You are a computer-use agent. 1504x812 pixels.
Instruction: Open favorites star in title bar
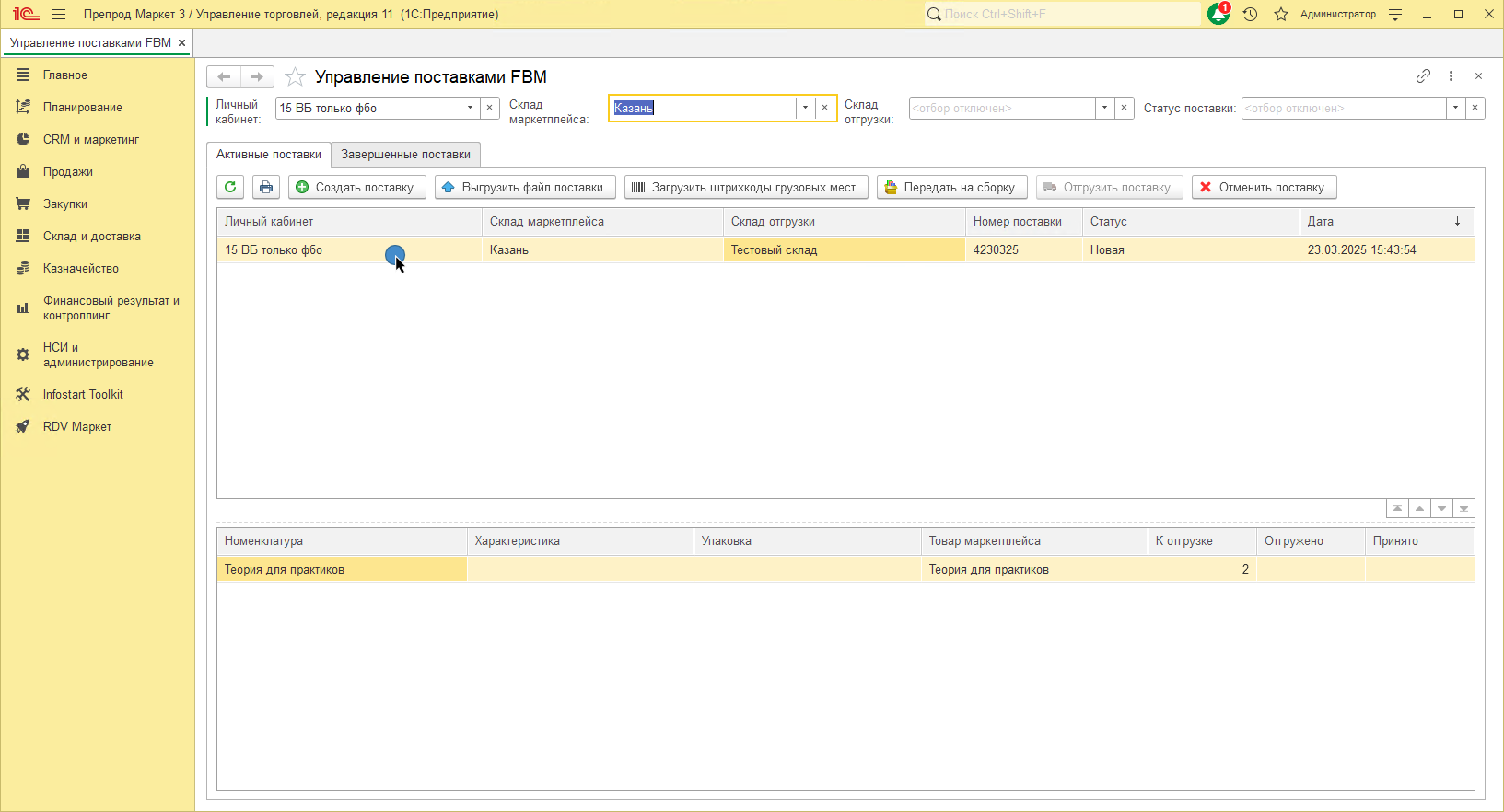(x=1281, y=14)
